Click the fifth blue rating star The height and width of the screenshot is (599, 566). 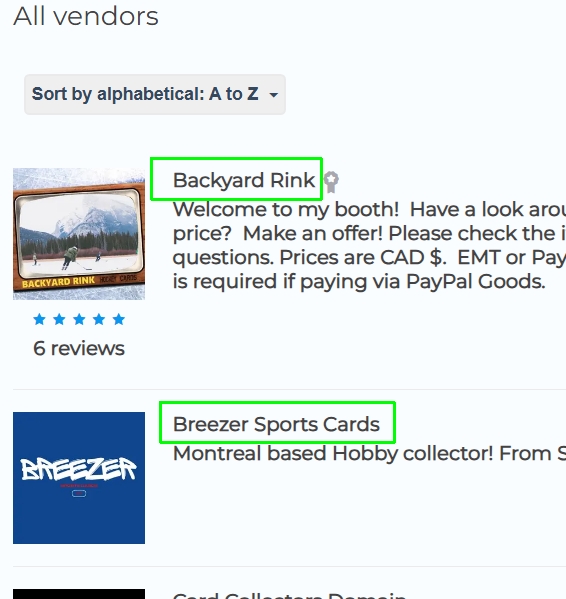pyautogui.click(x=119, y=319)
